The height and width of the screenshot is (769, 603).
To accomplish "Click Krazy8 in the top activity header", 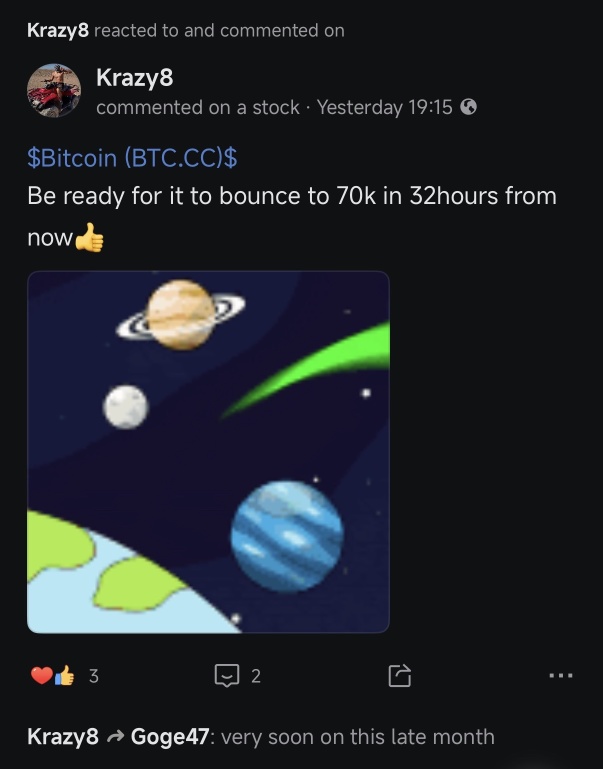I will tap(58, 30).
